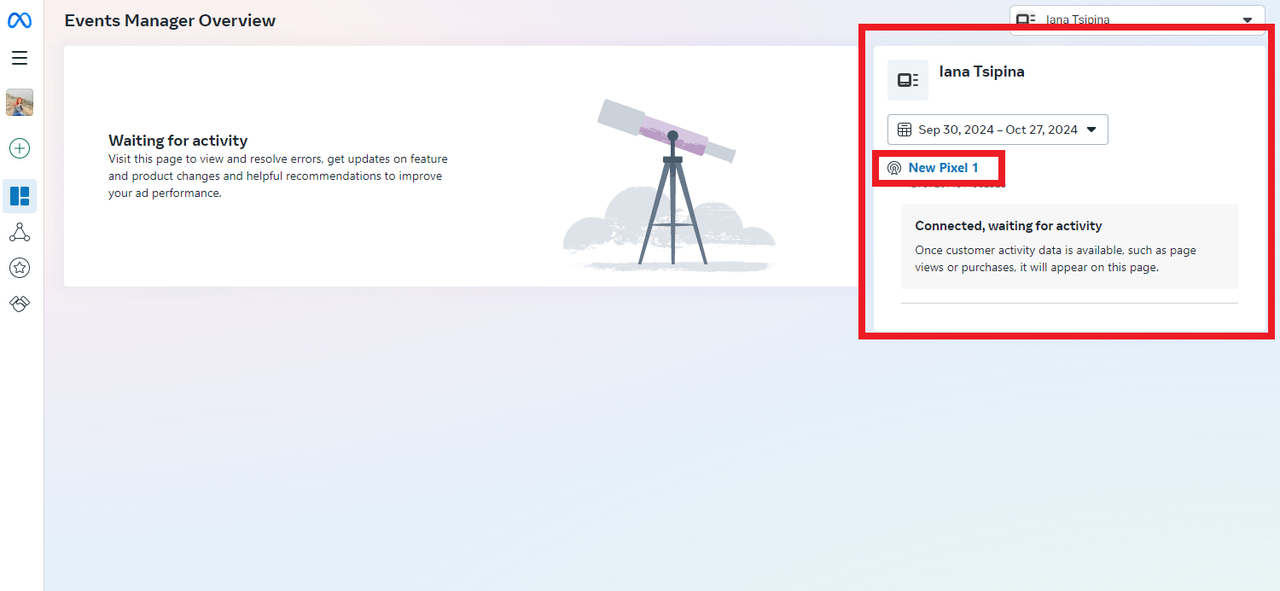The image size is (1280, 591).
Task: Click the Meta logo icon
Action: (20, 20)
